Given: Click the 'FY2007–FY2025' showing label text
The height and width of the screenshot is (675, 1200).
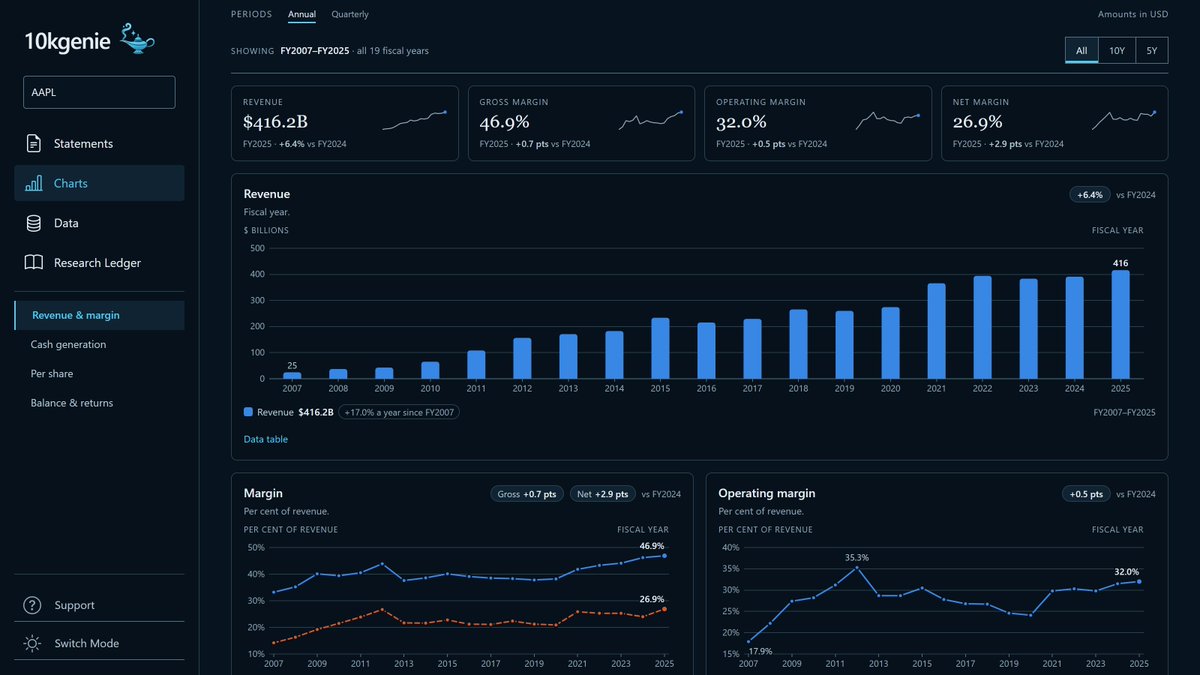Looking at the screenshot, I should pyautogui.click(x=315, y=50).
